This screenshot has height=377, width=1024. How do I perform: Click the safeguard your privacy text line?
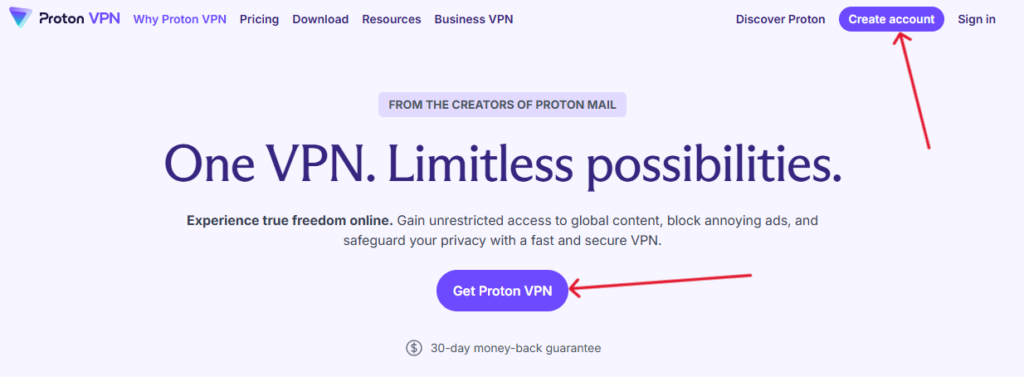(x=502, y=240)
